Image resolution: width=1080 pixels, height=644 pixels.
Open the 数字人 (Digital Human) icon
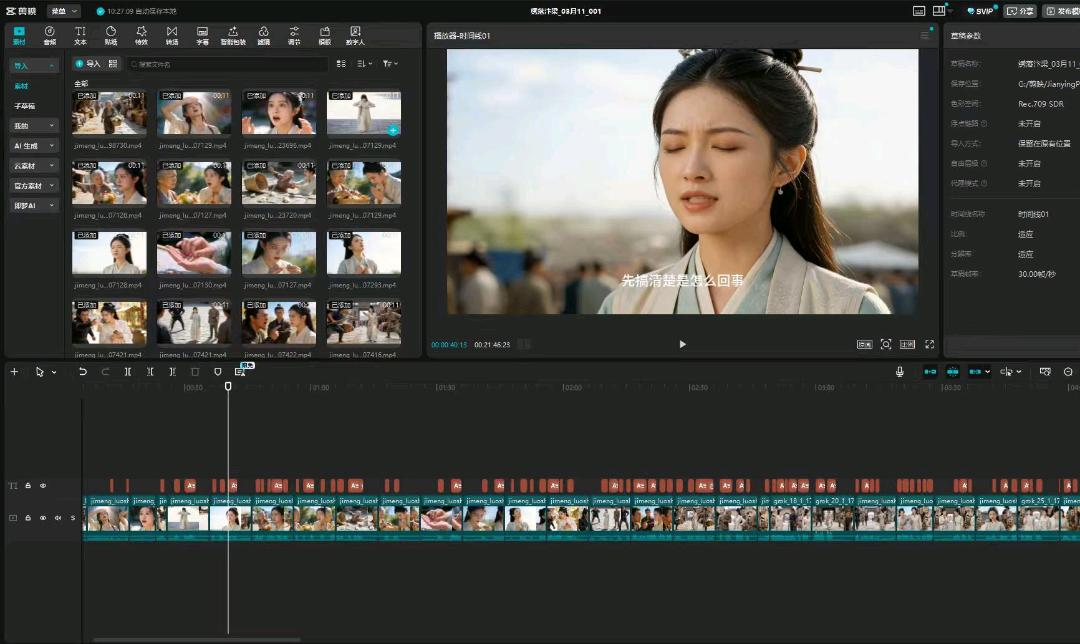355,36
